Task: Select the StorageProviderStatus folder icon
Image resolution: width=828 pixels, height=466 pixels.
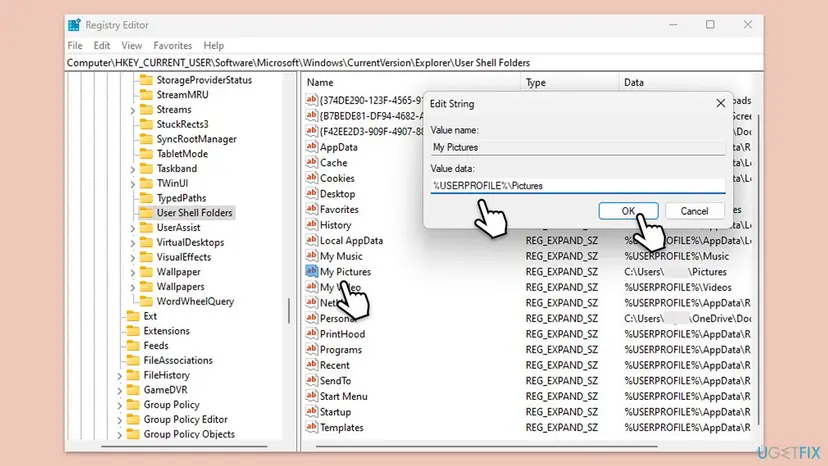Action: coord(146,80)
